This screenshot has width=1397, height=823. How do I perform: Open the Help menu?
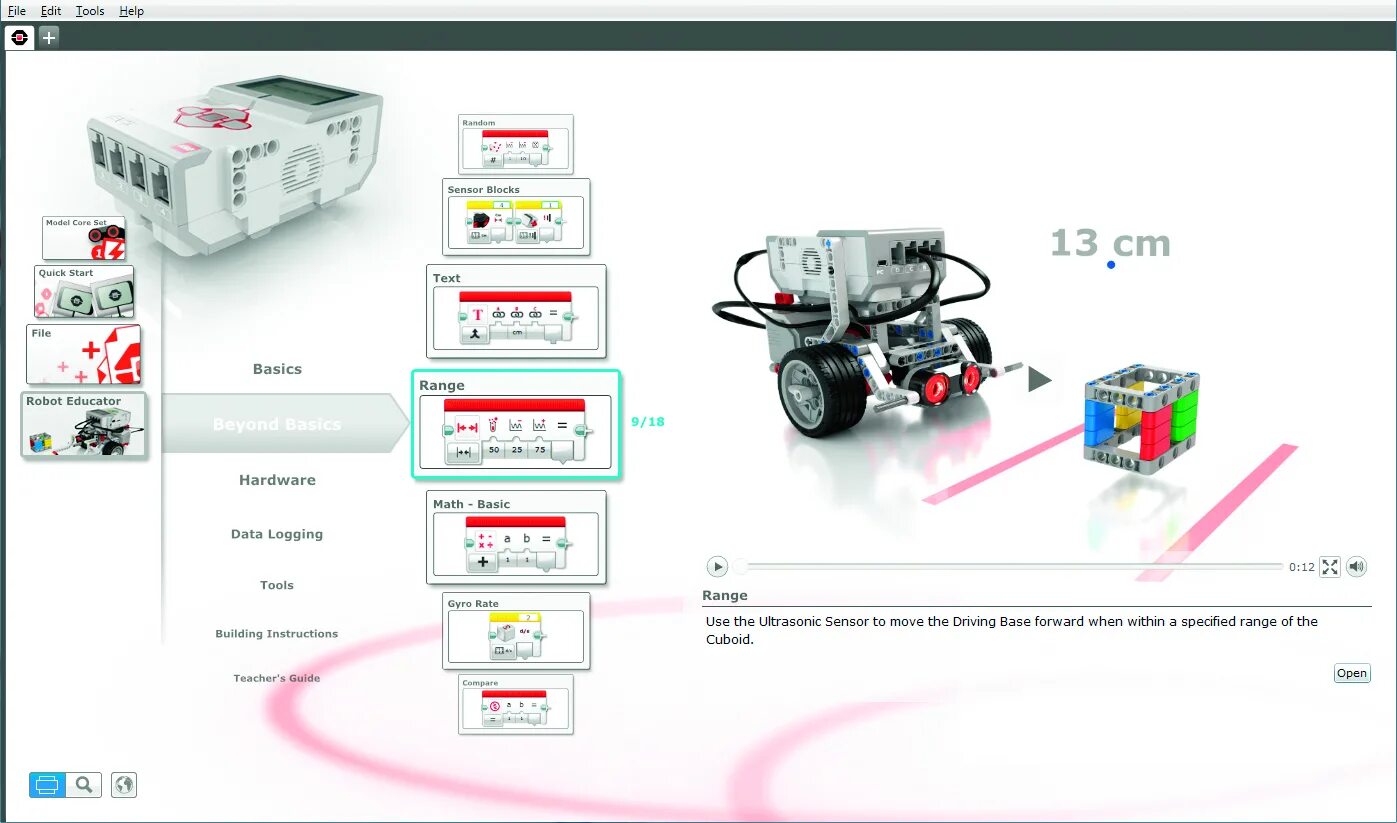tap(131, 11)
